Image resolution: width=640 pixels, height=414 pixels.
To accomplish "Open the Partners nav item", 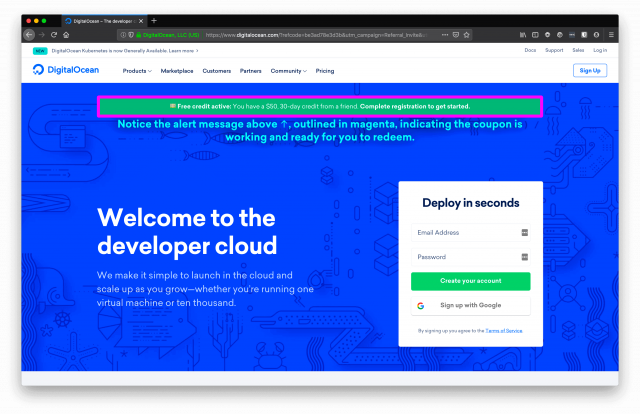I will 251,71.
